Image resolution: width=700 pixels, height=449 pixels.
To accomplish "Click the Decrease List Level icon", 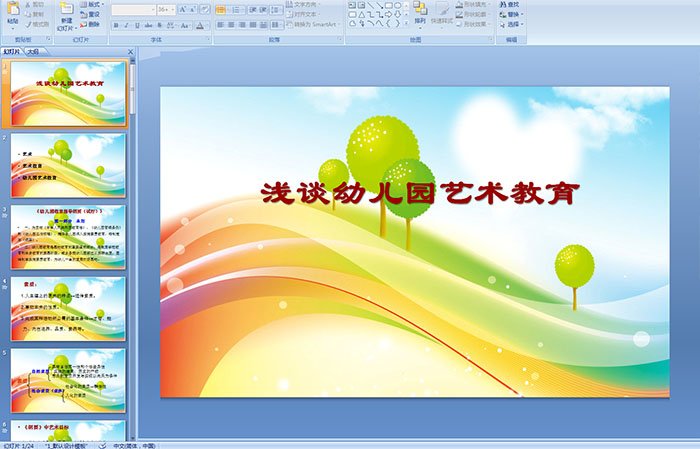I will pyautogui.click(x=253, y=10).
